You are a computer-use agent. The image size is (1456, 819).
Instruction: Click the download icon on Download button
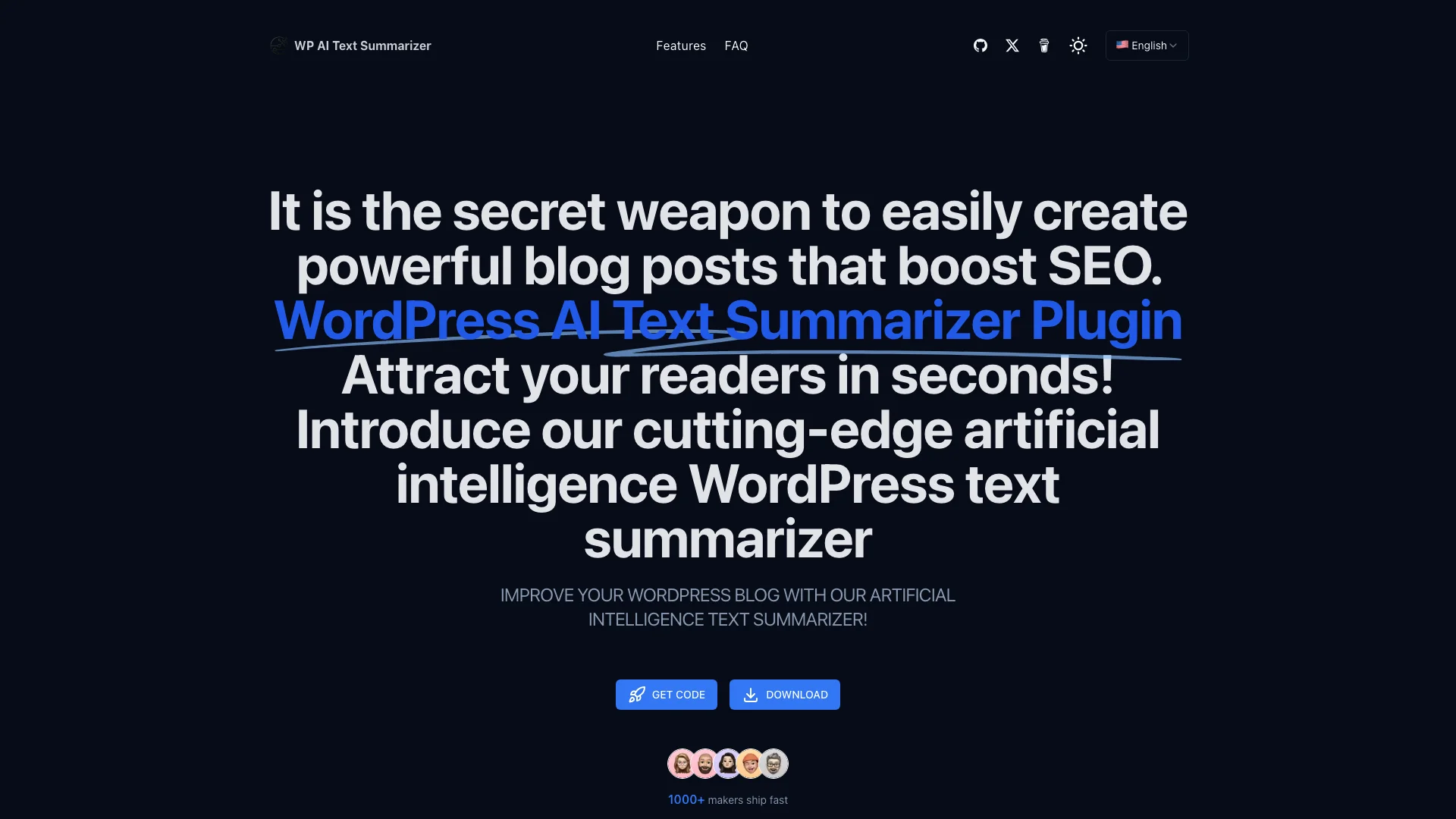tap(751, 694)
